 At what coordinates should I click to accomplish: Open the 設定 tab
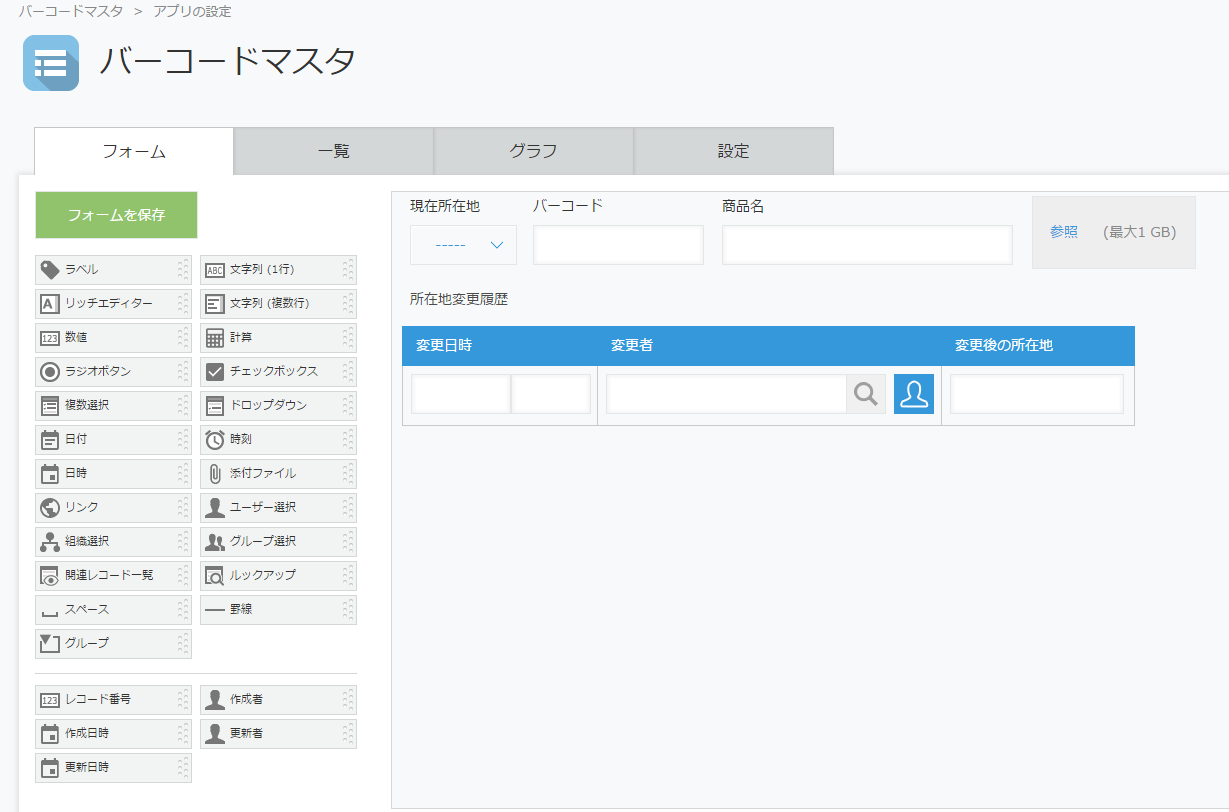734,152
